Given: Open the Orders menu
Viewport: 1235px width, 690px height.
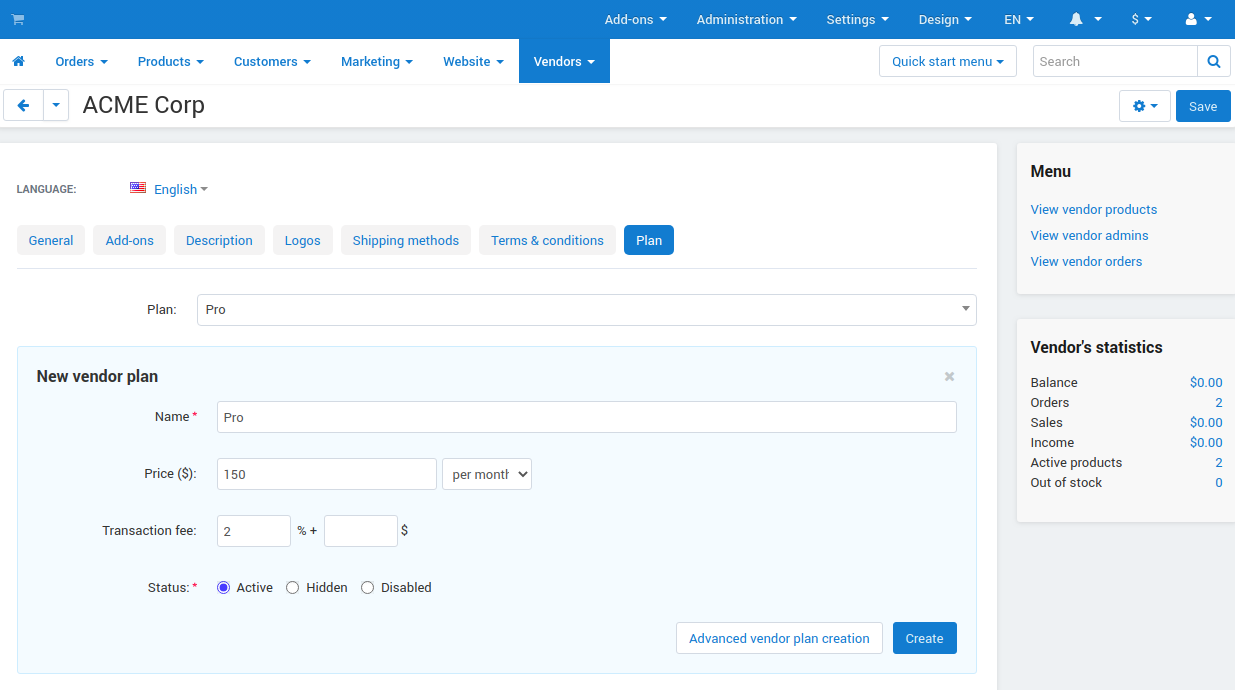Looking at the screenshot, I should (x=81, y=61).
